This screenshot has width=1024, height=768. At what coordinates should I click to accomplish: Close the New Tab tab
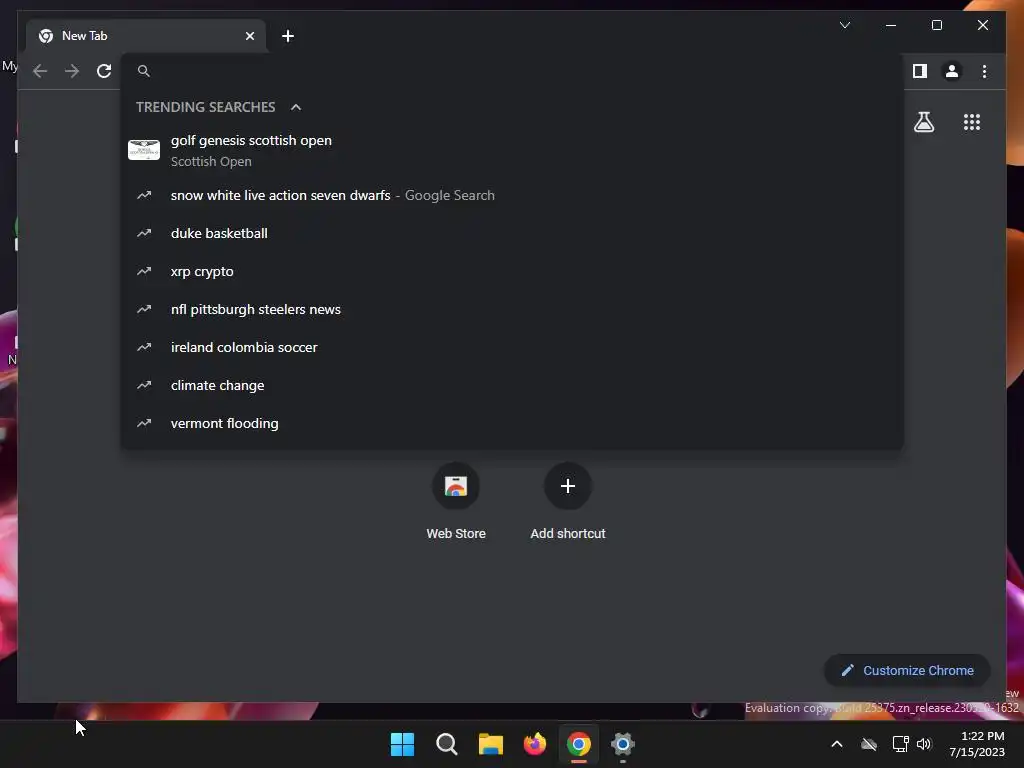coord(249,36)
